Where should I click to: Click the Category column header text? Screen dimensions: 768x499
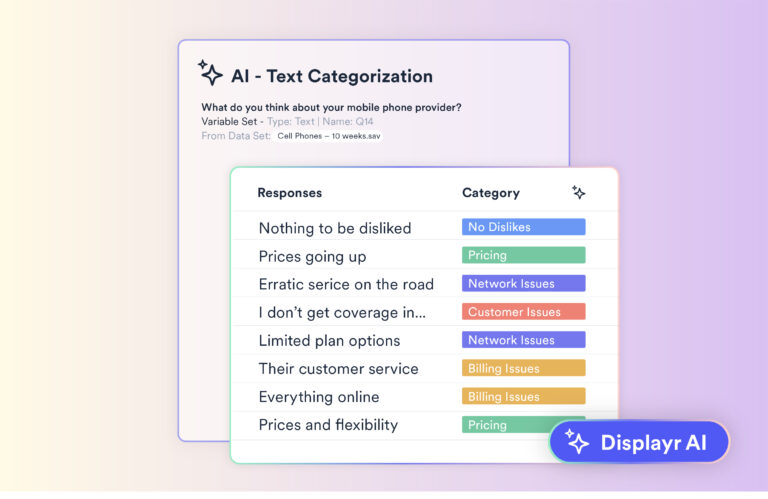491,193
